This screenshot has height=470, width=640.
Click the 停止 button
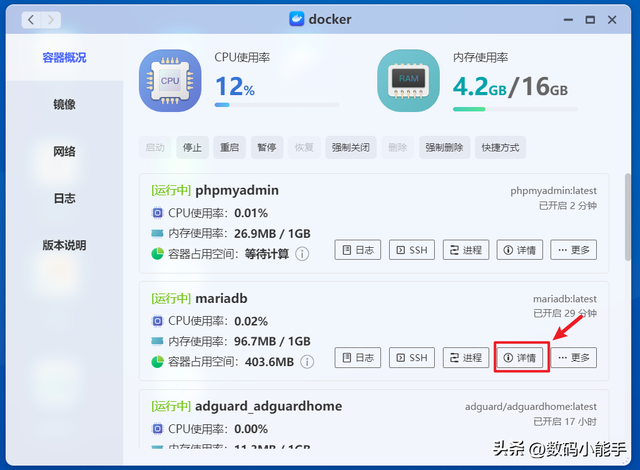coord(192,147)
